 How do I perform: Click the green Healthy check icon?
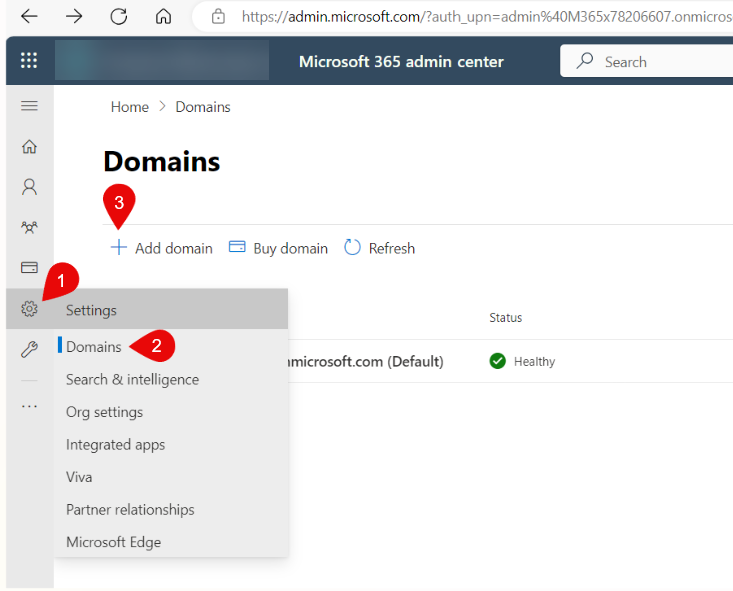(497, 361)
